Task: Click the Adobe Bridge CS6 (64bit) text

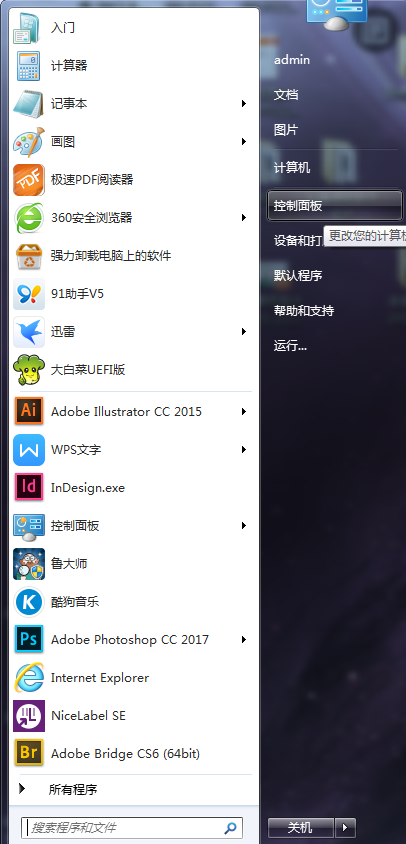Action: pyautogui.click(x=125, y=754)
